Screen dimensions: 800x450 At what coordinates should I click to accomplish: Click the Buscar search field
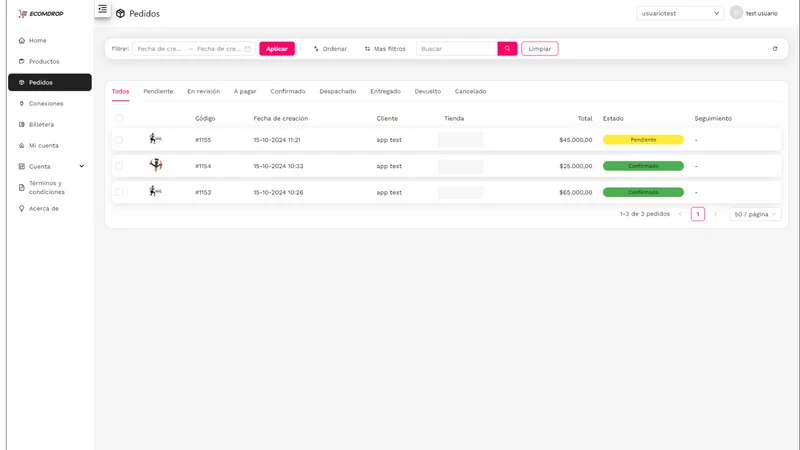tap(457, 48)
